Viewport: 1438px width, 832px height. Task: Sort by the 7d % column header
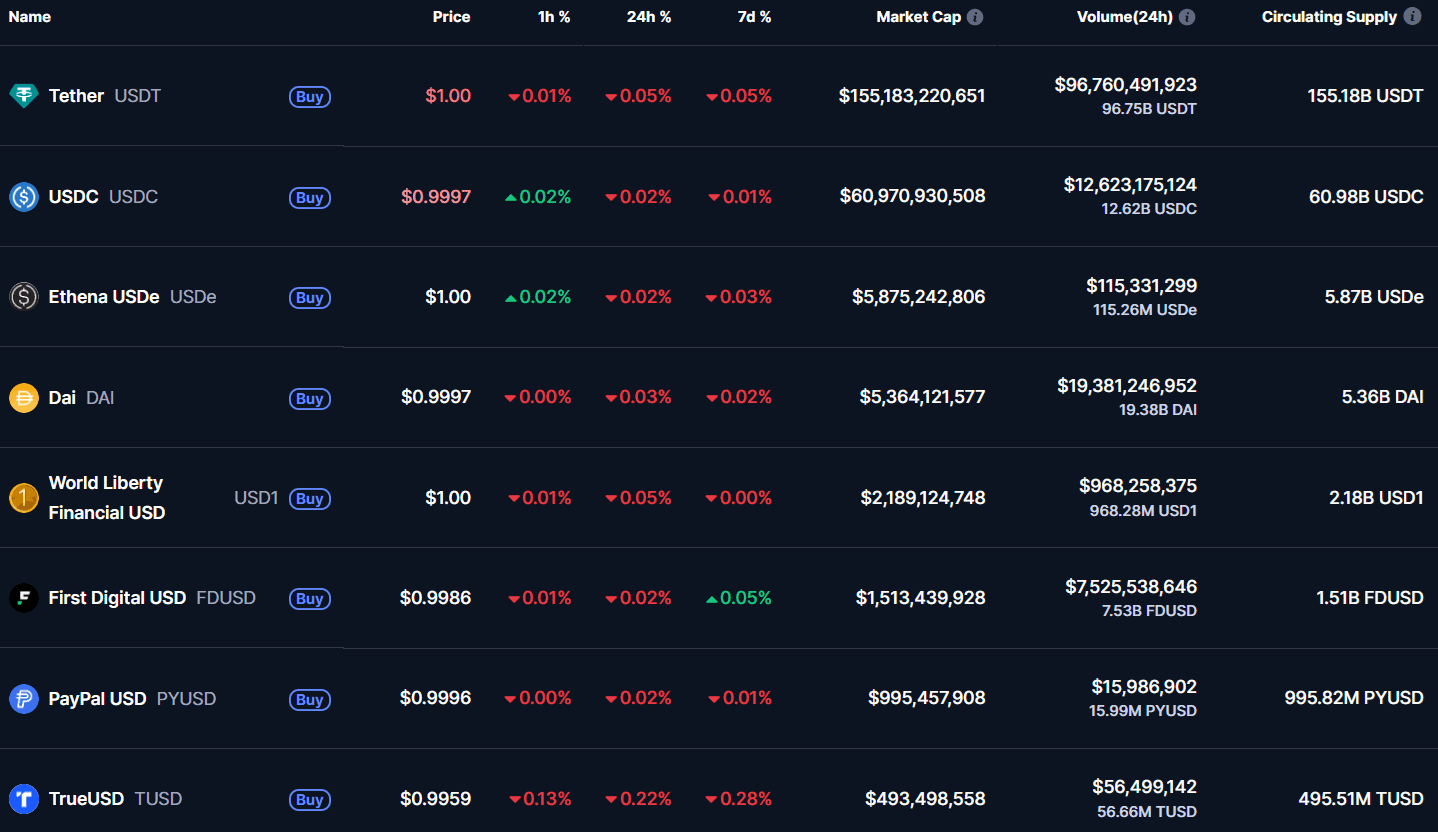(754, 17)
